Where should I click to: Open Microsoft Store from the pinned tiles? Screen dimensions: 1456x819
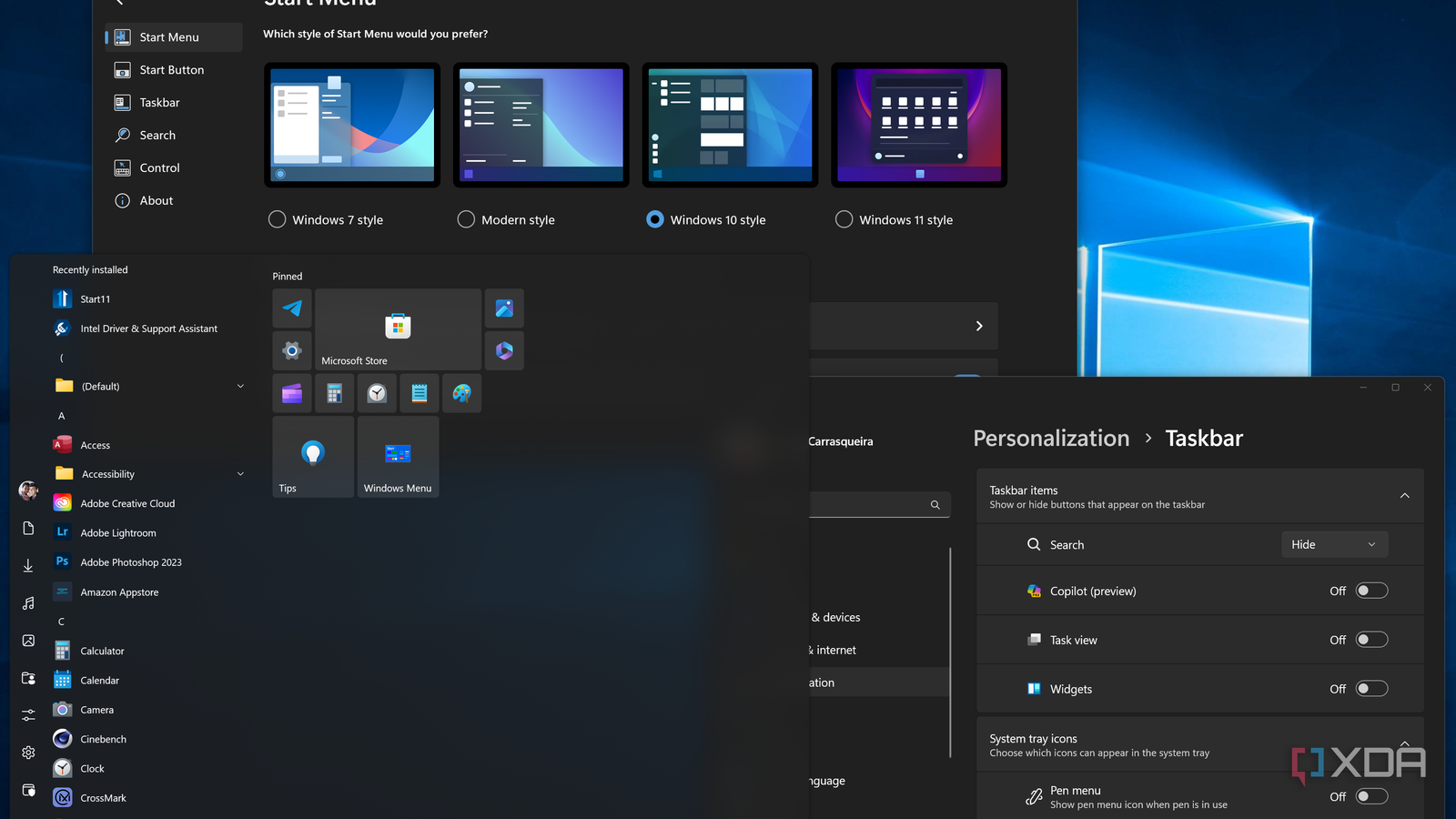click(398, 329)
